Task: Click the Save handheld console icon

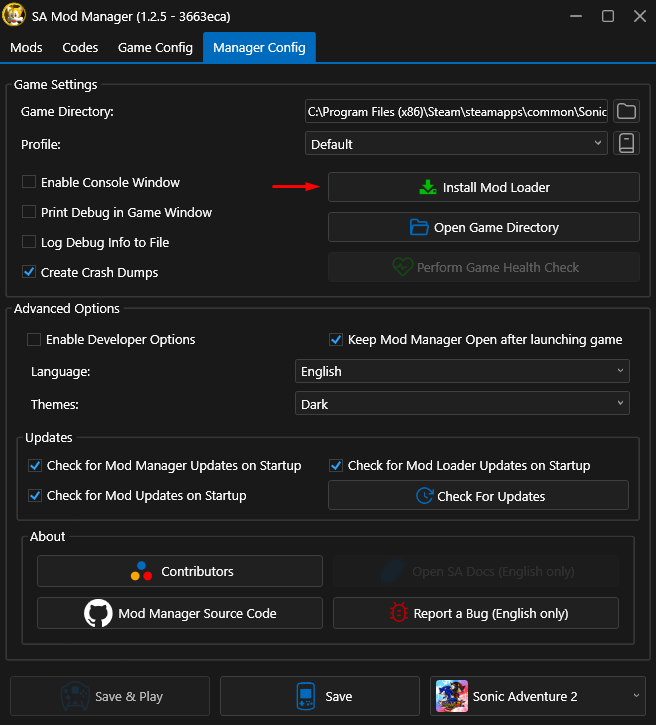Action: coord(306,696)
